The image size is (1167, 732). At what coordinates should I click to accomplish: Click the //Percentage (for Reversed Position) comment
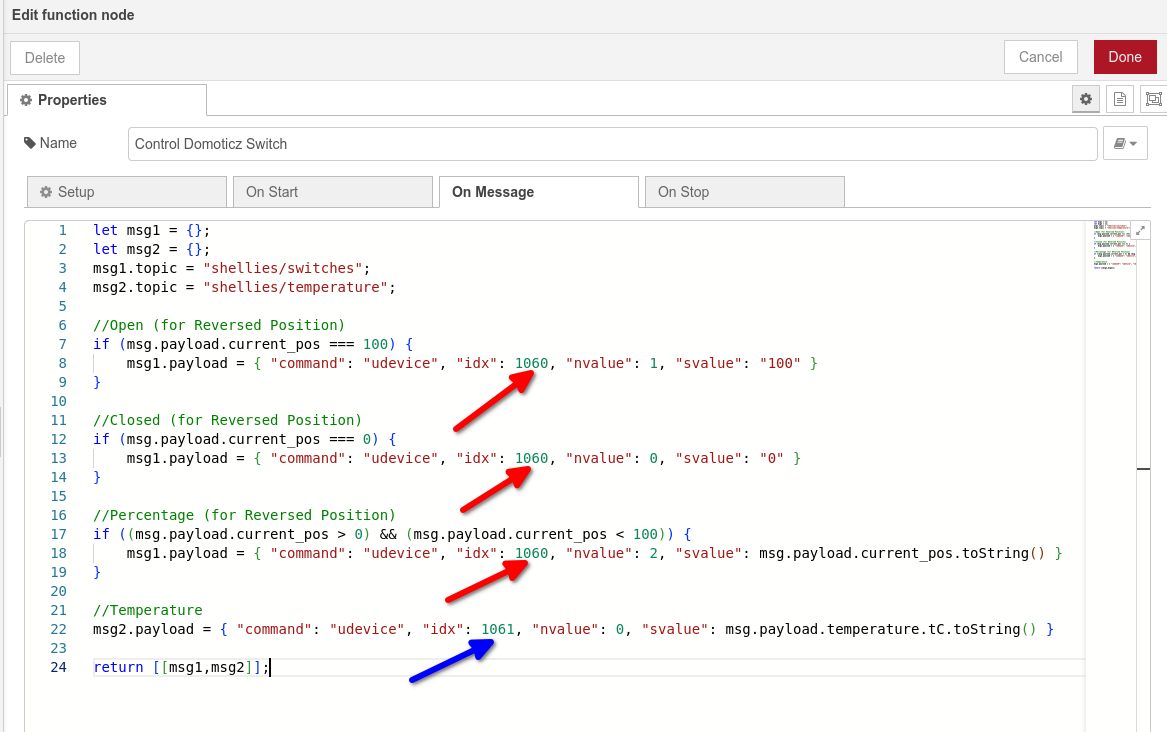tap(244, 516)
